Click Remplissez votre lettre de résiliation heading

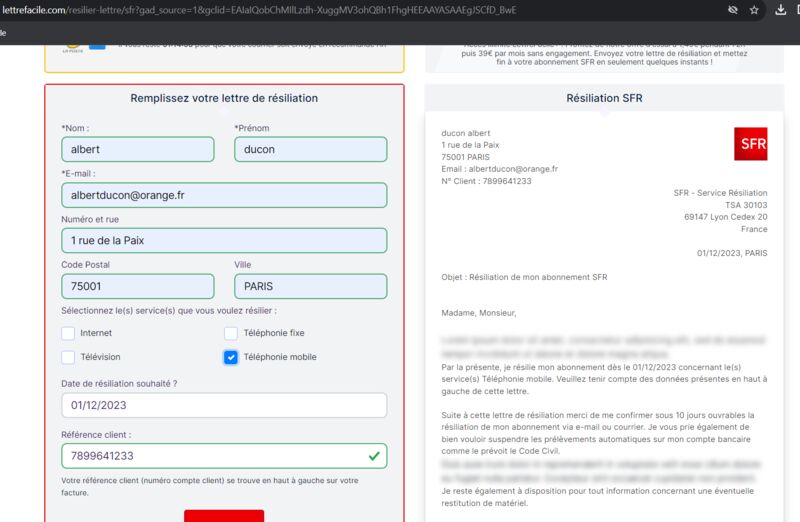[224, 98]
